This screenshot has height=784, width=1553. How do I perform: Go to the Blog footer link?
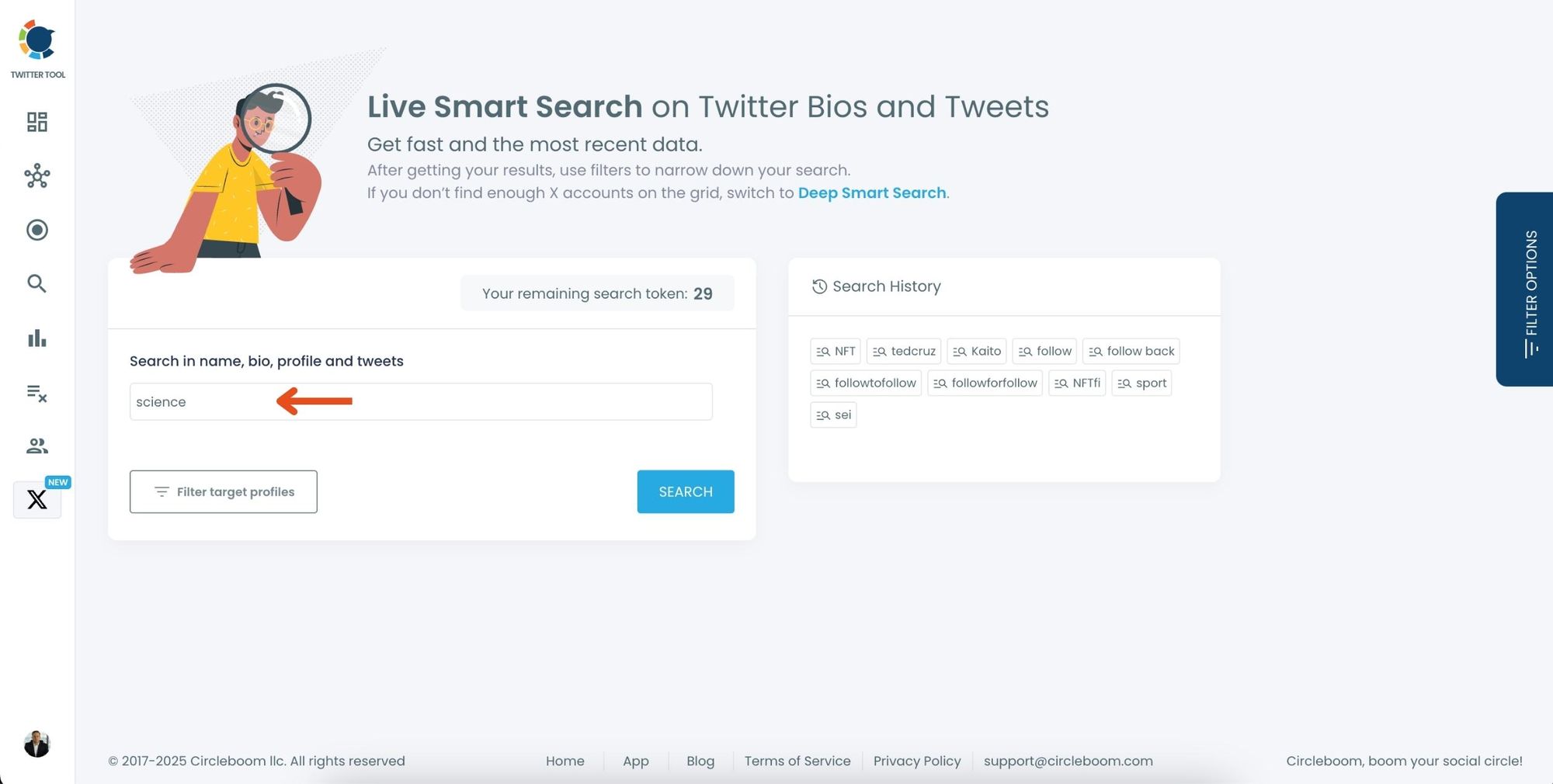700,761
